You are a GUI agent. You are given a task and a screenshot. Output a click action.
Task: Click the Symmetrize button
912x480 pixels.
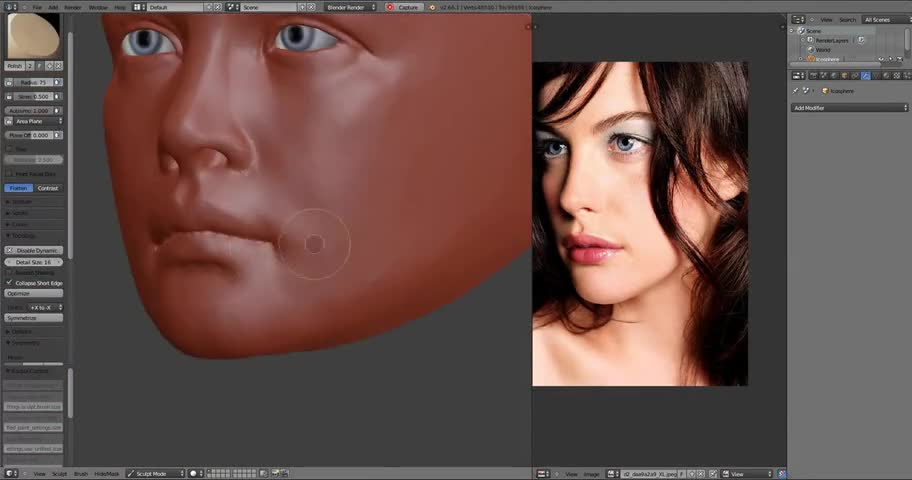34,318
